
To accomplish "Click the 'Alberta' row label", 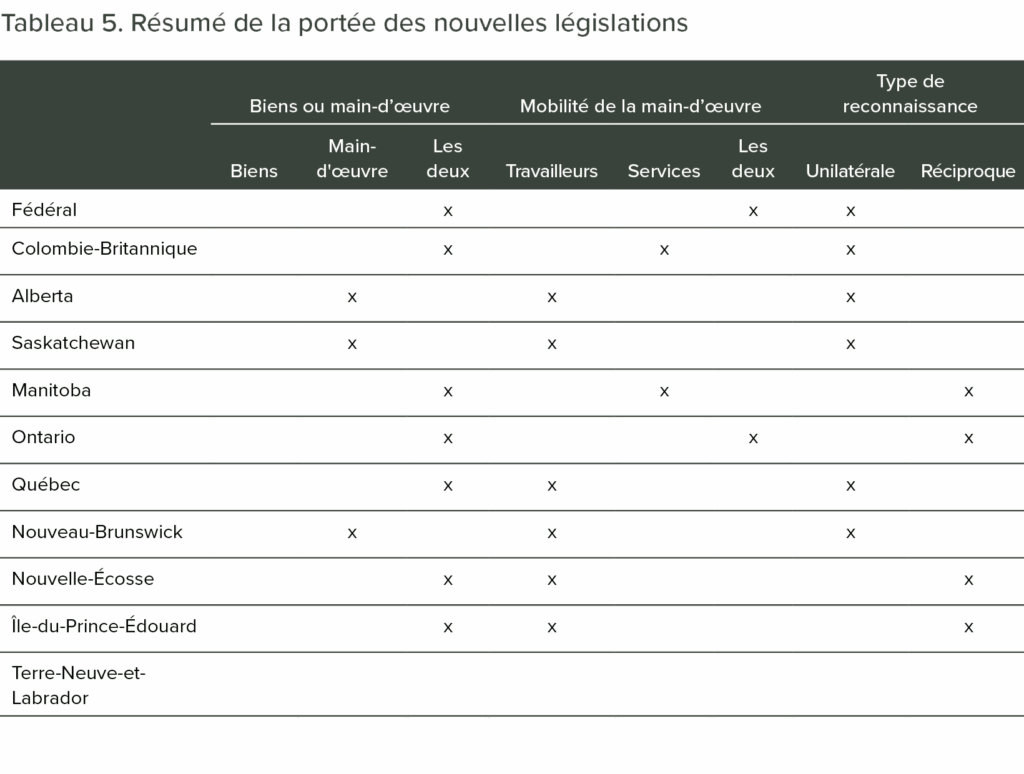I will click(x=42, y=296).
